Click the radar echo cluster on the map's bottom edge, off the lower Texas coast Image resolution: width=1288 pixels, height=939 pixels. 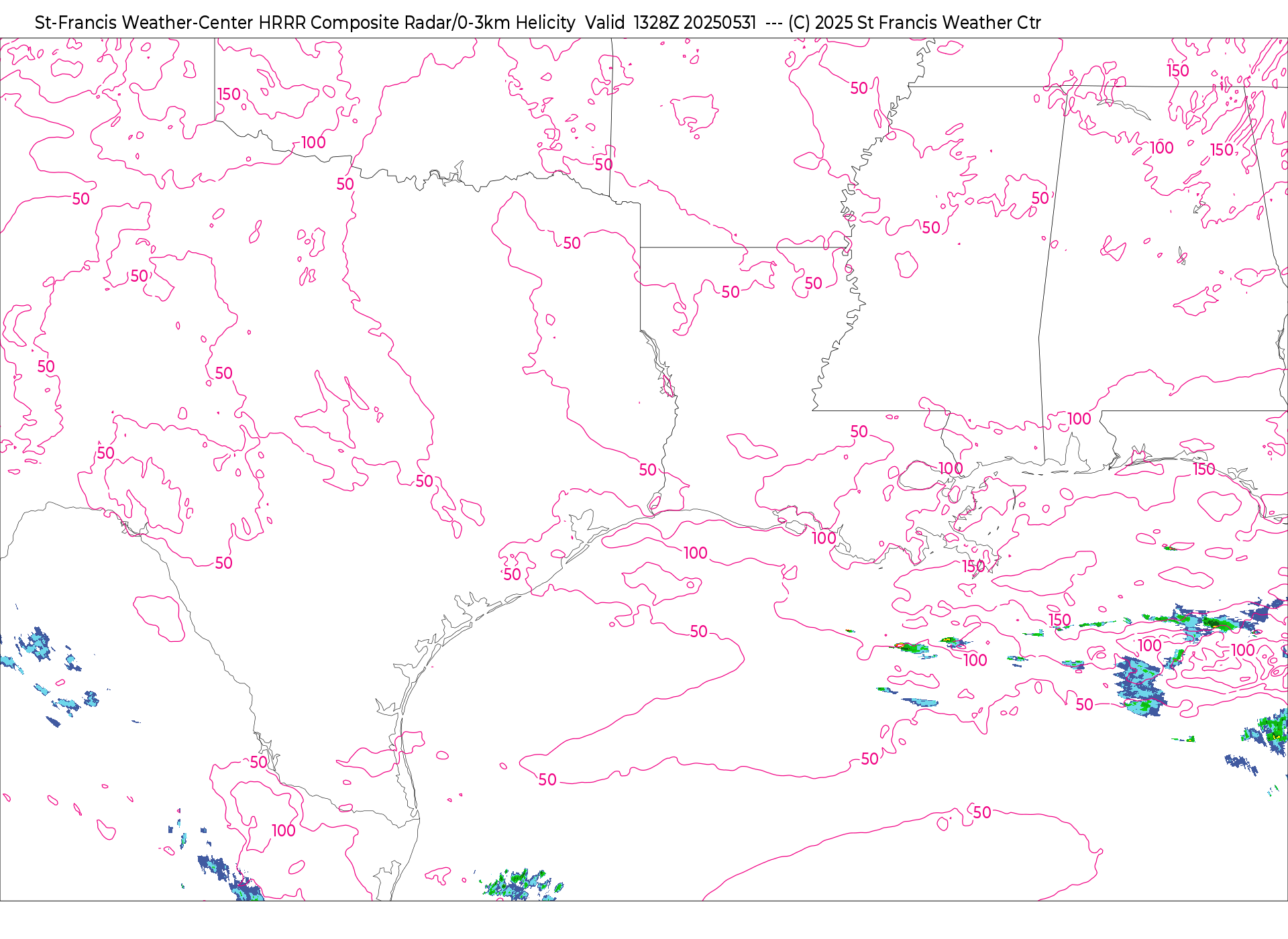point(524,885)
